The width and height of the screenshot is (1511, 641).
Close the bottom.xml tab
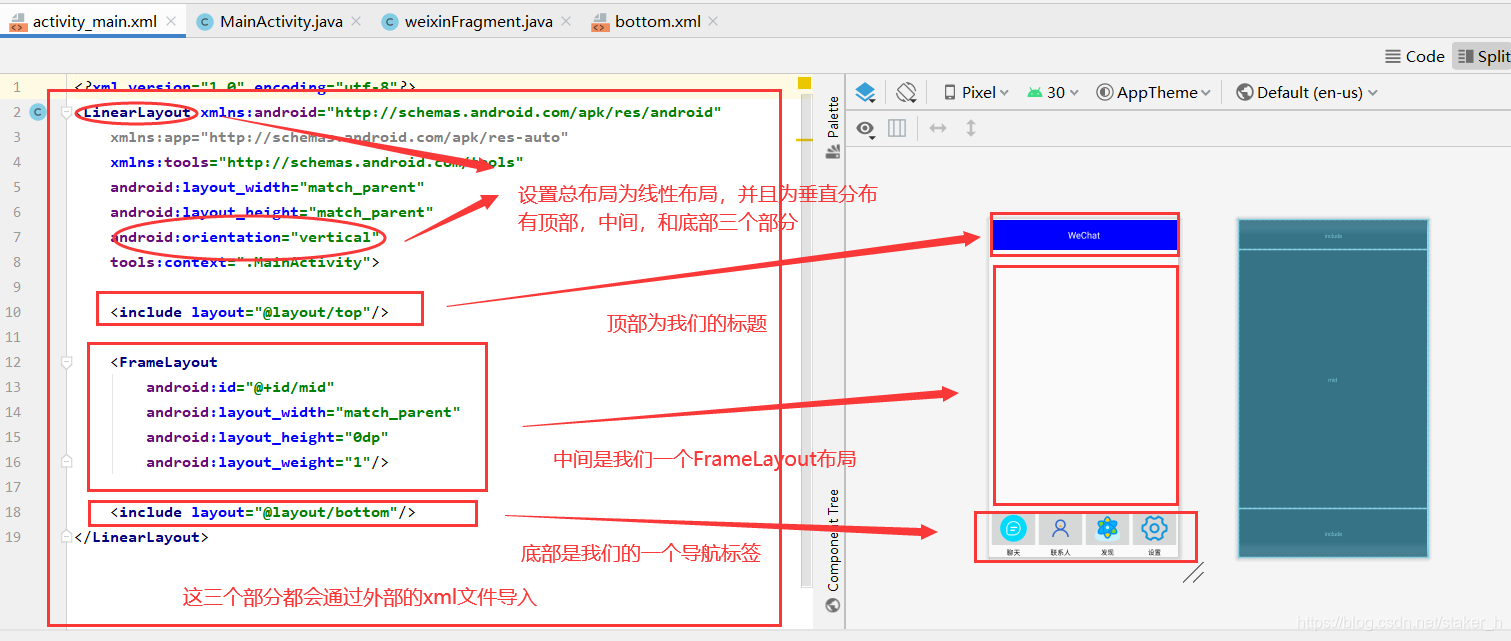713,21
